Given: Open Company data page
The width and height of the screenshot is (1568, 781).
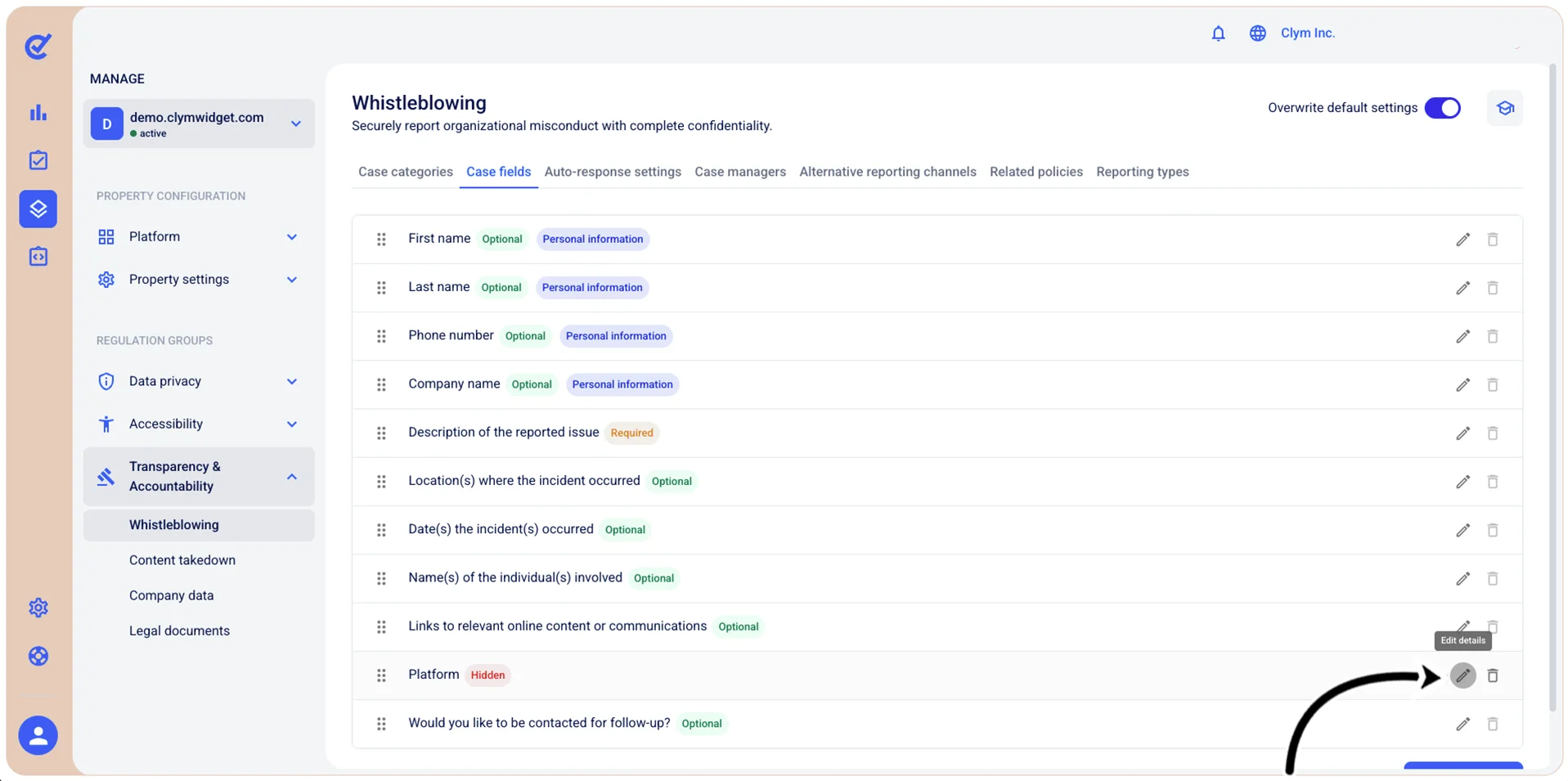Looking at the screenshot, I should (171, 595).
